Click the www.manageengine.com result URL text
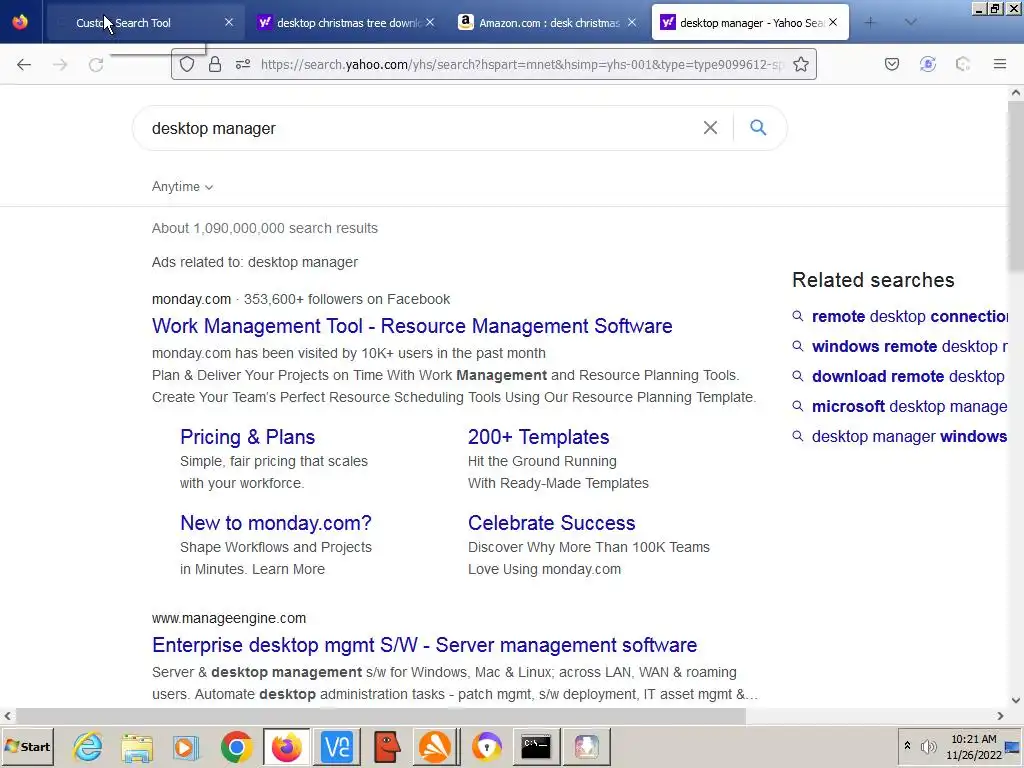The height and width of the screenshot is (768, 1024). pos(229,618)
